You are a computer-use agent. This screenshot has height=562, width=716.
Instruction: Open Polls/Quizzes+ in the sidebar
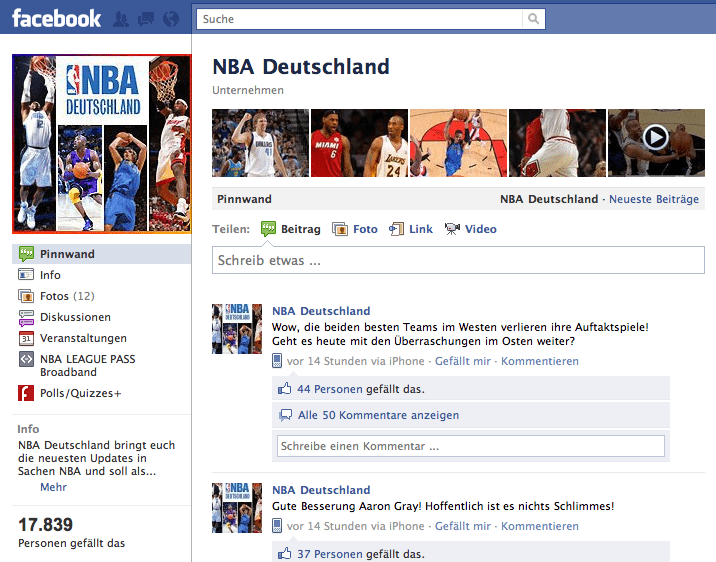pos(80,393)
